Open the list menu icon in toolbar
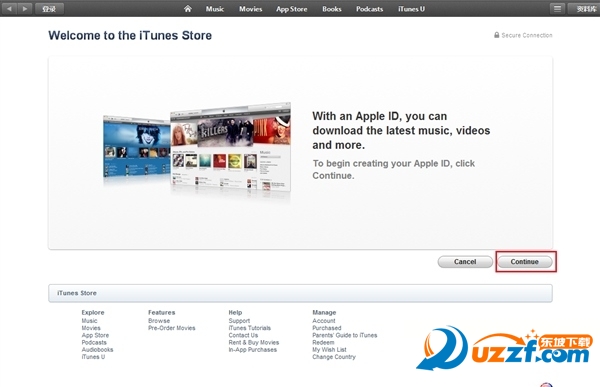Screen dimensions: 600x387 [557, 8]
